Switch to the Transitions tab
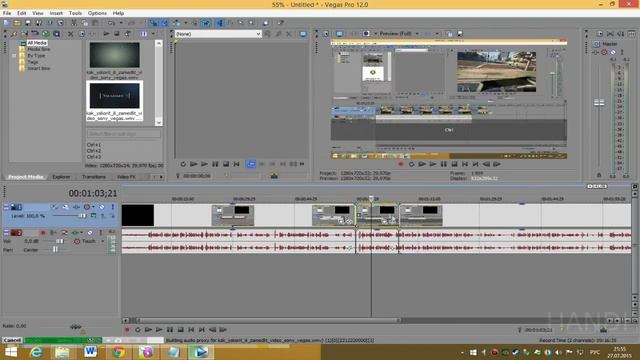The image size is (640, 360). pyautogui.click(x=94, y=177)
